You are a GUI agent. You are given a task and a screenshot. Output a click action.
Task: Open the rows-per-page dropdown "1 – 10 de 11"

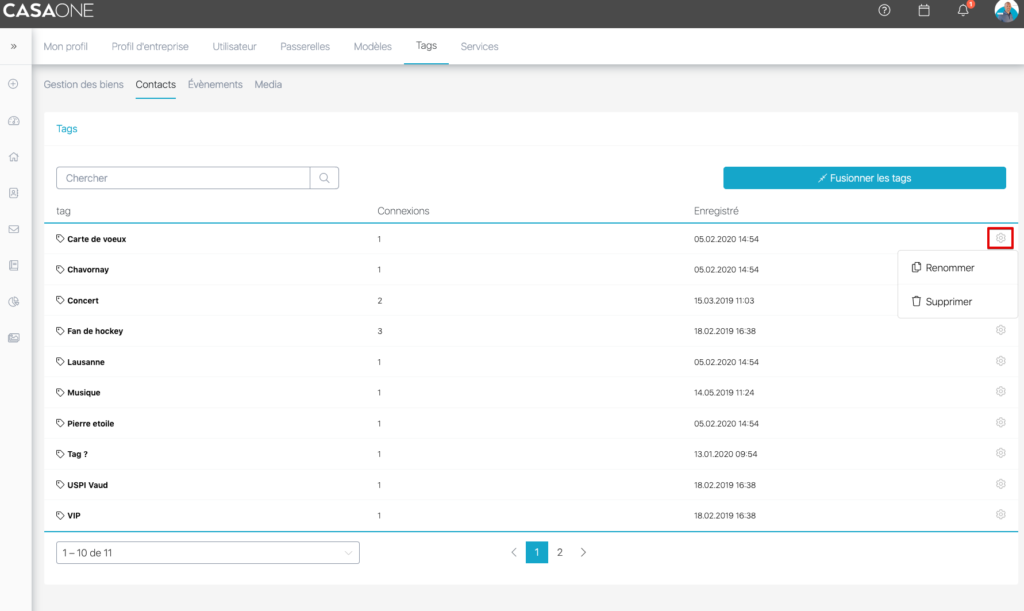(208, 552)
